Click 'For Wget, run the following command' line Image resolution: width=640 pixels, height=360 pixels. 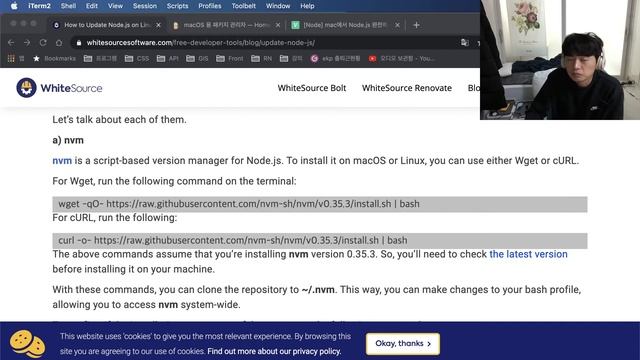pyautogui.click(x=174, y=181)
